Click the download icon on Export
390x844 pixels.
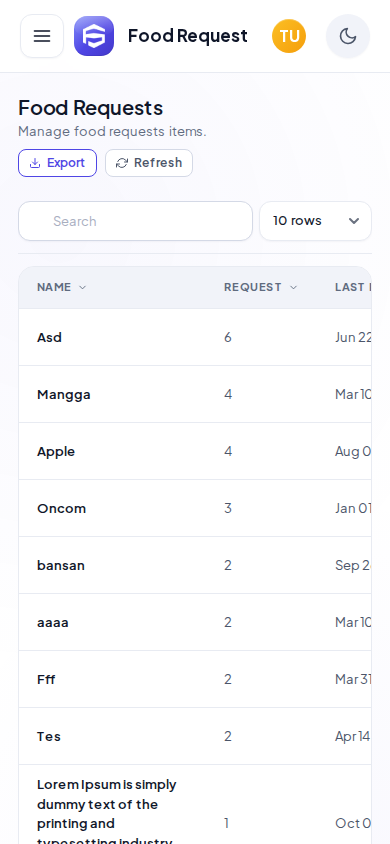coord(35,163)
